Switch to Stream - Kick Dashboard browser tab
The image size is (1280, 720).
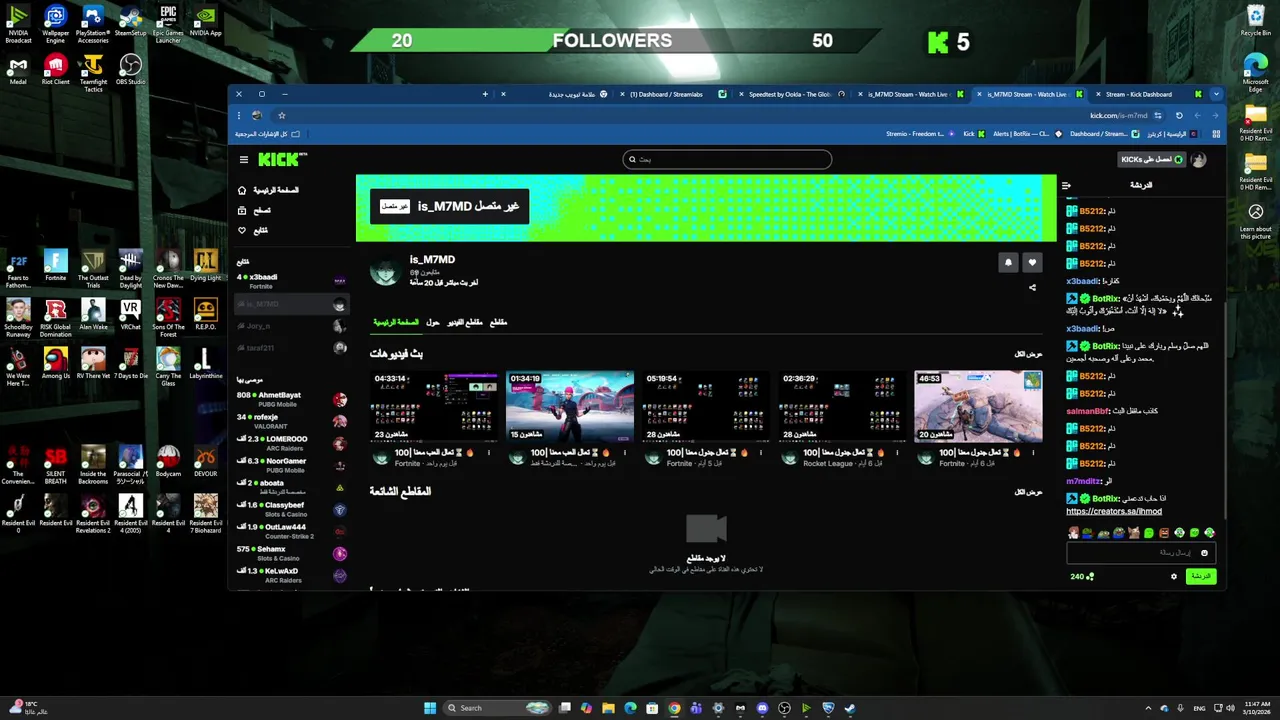[1147, 94]
